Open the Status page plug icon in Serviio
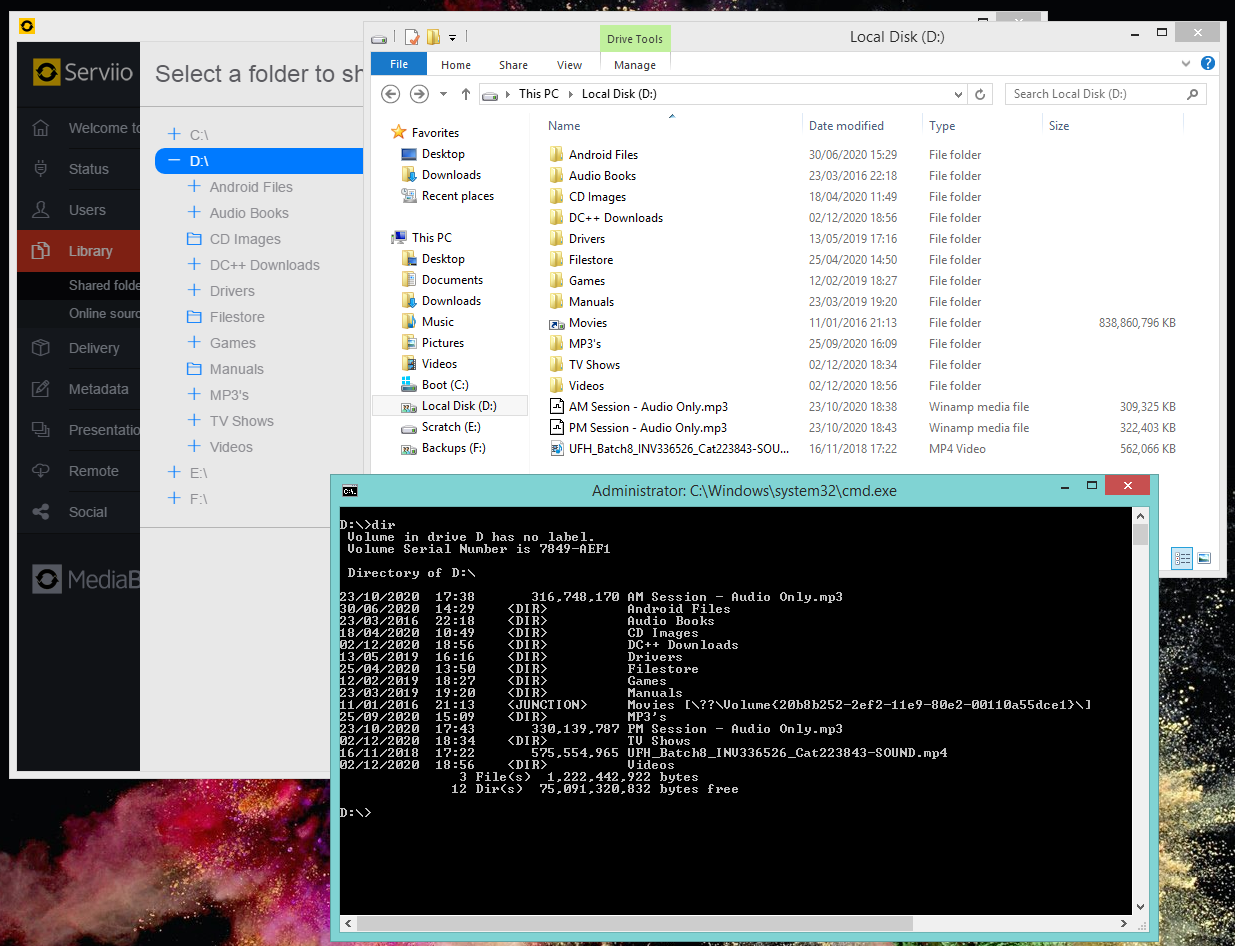The image size is (1235, 946). click(41, 169)
